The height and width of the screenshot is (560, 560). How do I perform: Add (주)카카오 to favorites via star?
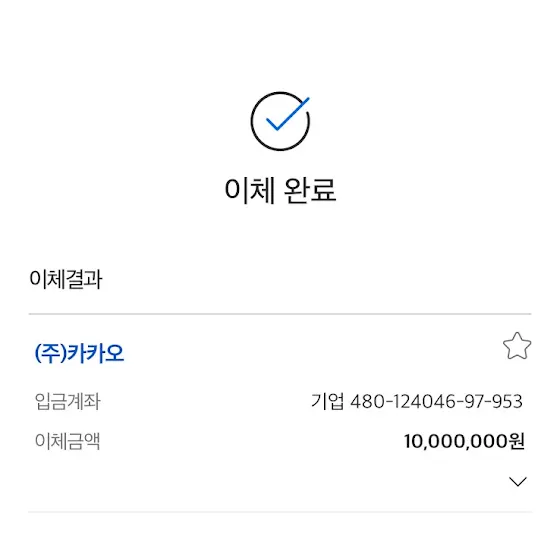pos(517,346)
